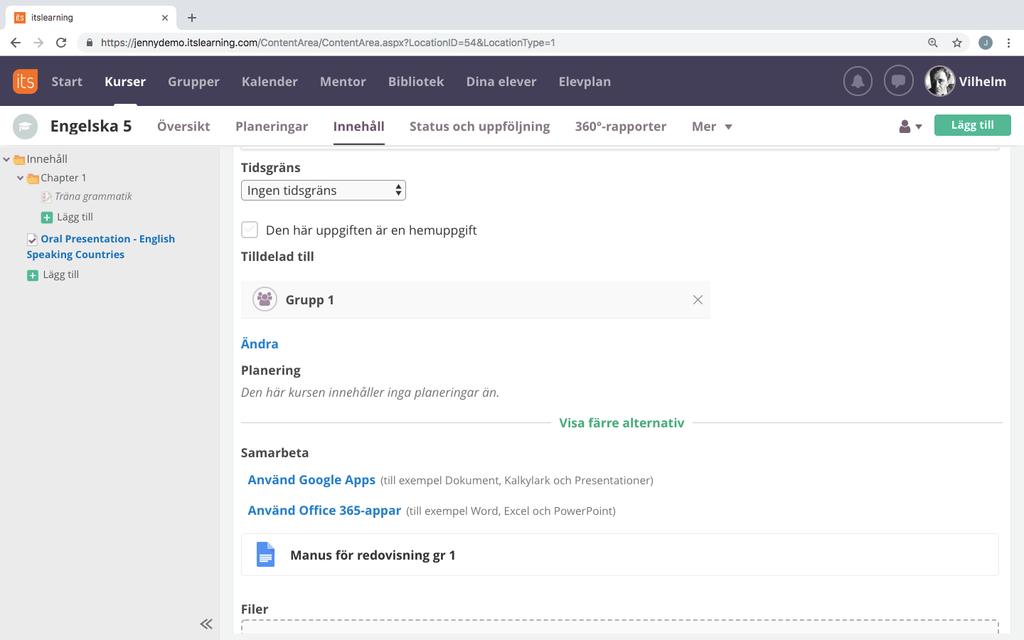Switch to the Översikt tab
The image size is (1024, 640).
pyautogui.click(x=184, y=127)
